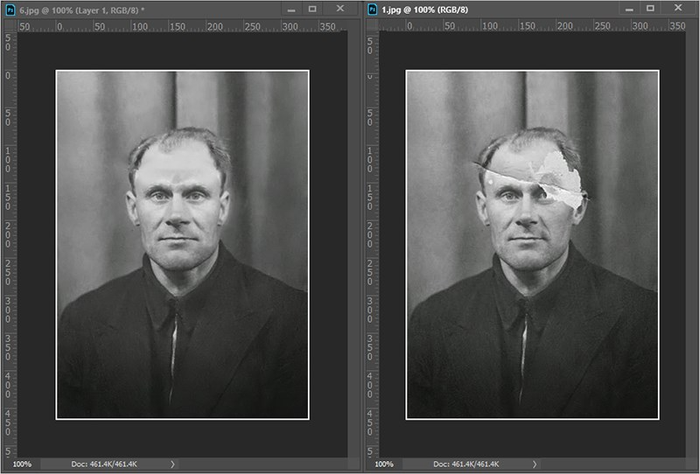
Task: Close the 6.jpg document window
Action: pyautogui.click(x=340, y=9)
